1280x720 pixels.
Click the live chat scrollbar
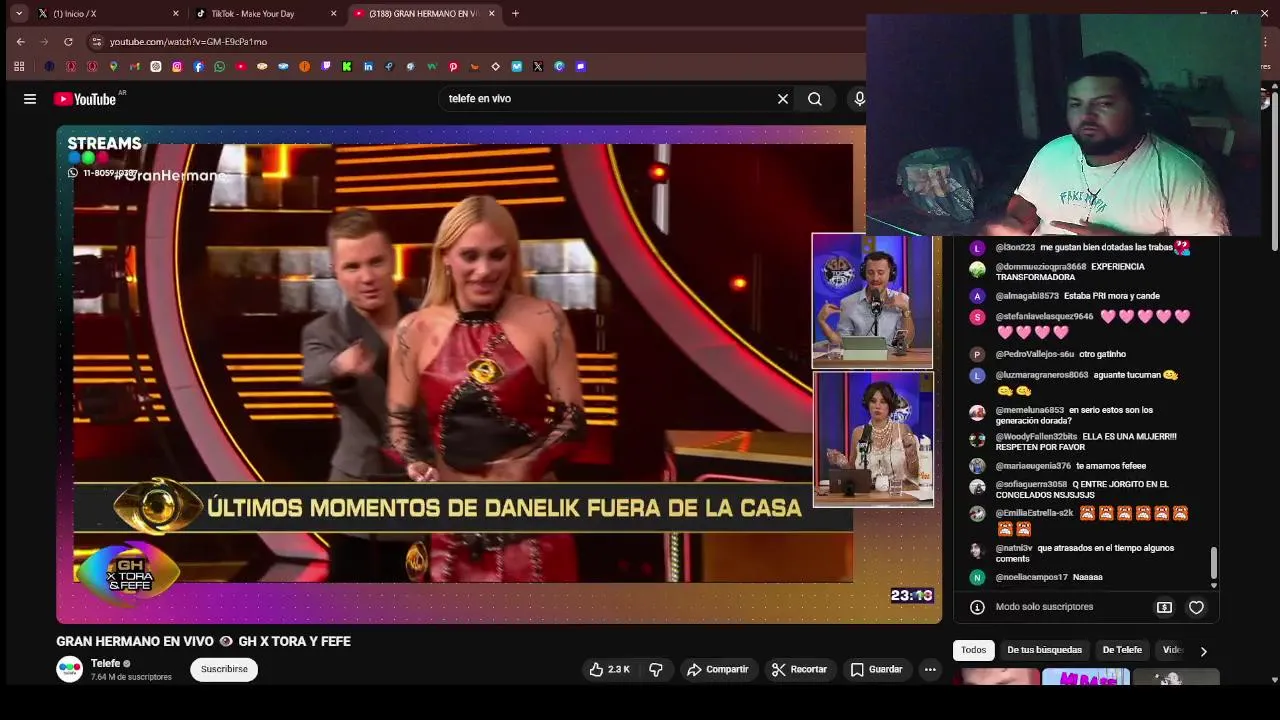[1214, 563]
